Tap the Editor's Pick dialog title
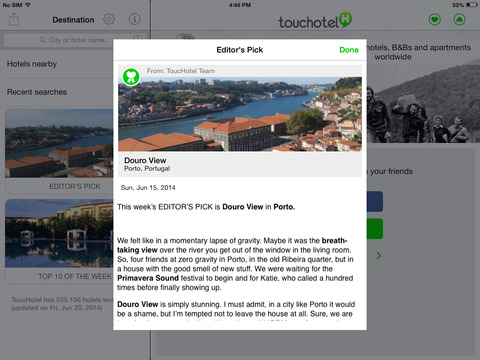480x360 pixels. [x=240, y=50]
